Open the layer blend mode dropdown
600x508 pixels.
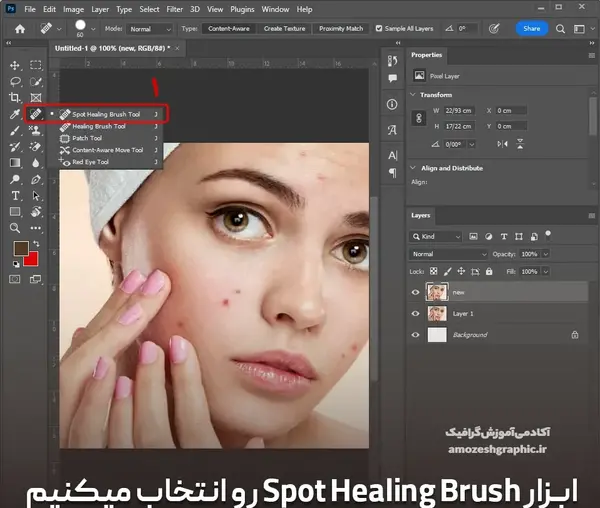click(x=449, y=254)
